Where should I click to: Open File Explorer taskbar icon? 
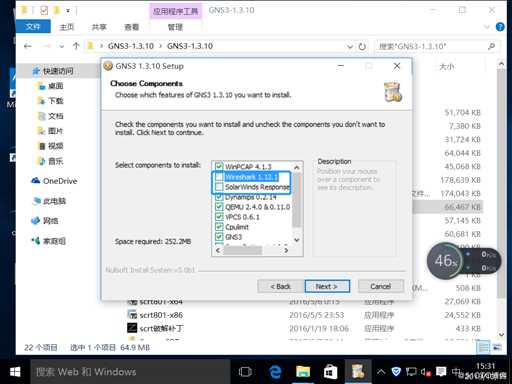coord(303,372)
